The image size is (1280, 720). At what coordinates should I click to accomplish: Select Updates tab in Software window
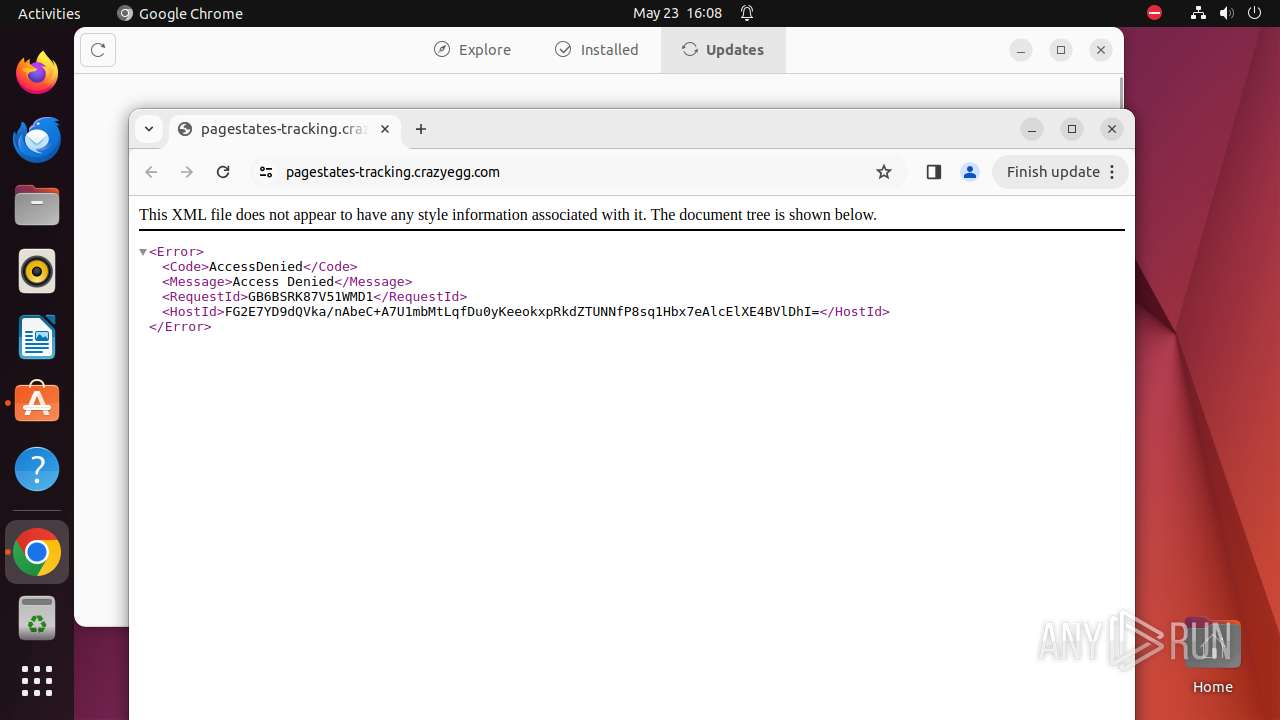point(723,50)
